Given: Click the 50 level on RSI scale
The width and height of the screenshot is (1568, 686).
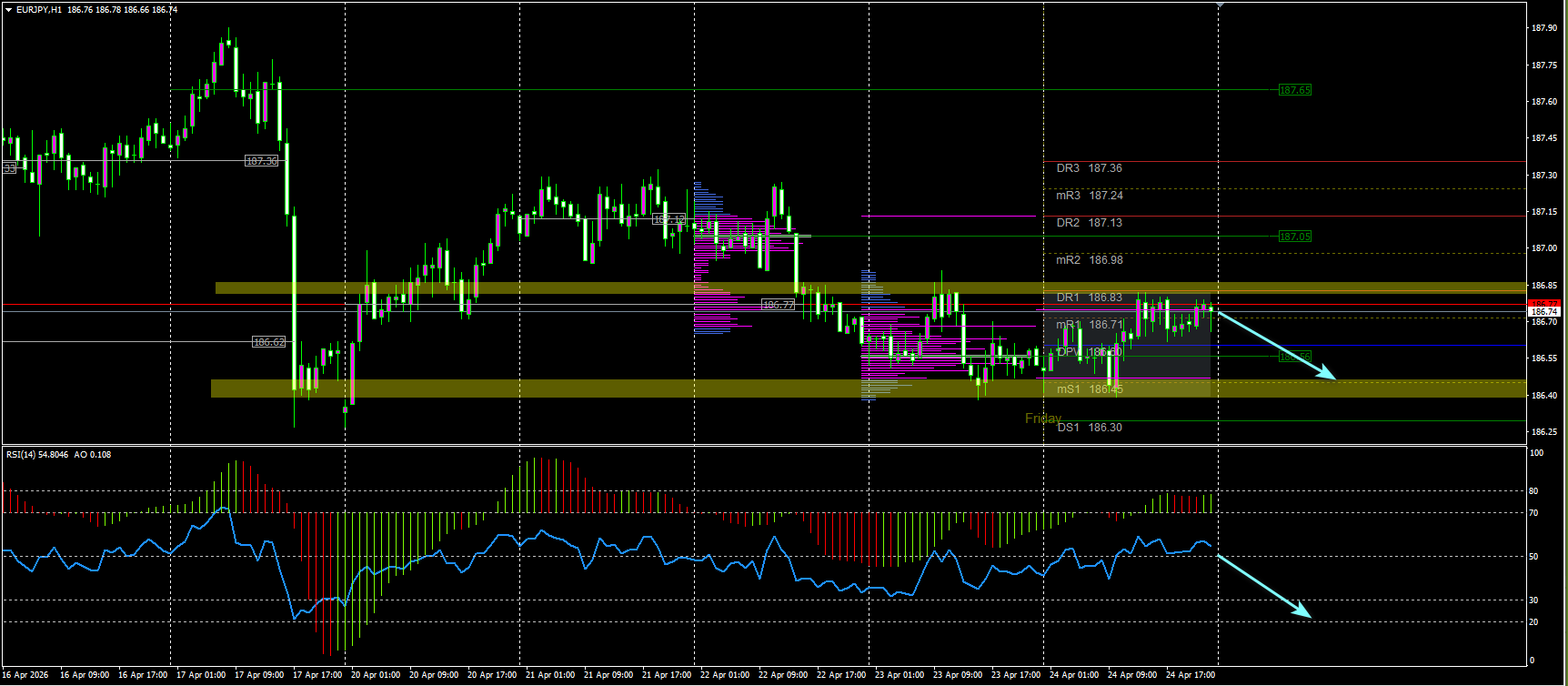Looking at the screenshot, I should 1533,557.
